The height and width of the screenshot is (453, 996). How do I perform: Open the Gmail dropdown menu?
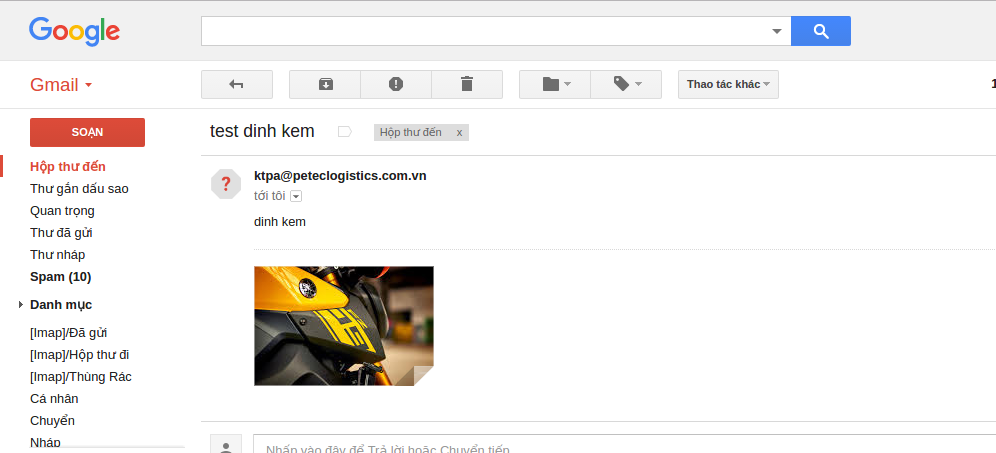tap(61, 85)
